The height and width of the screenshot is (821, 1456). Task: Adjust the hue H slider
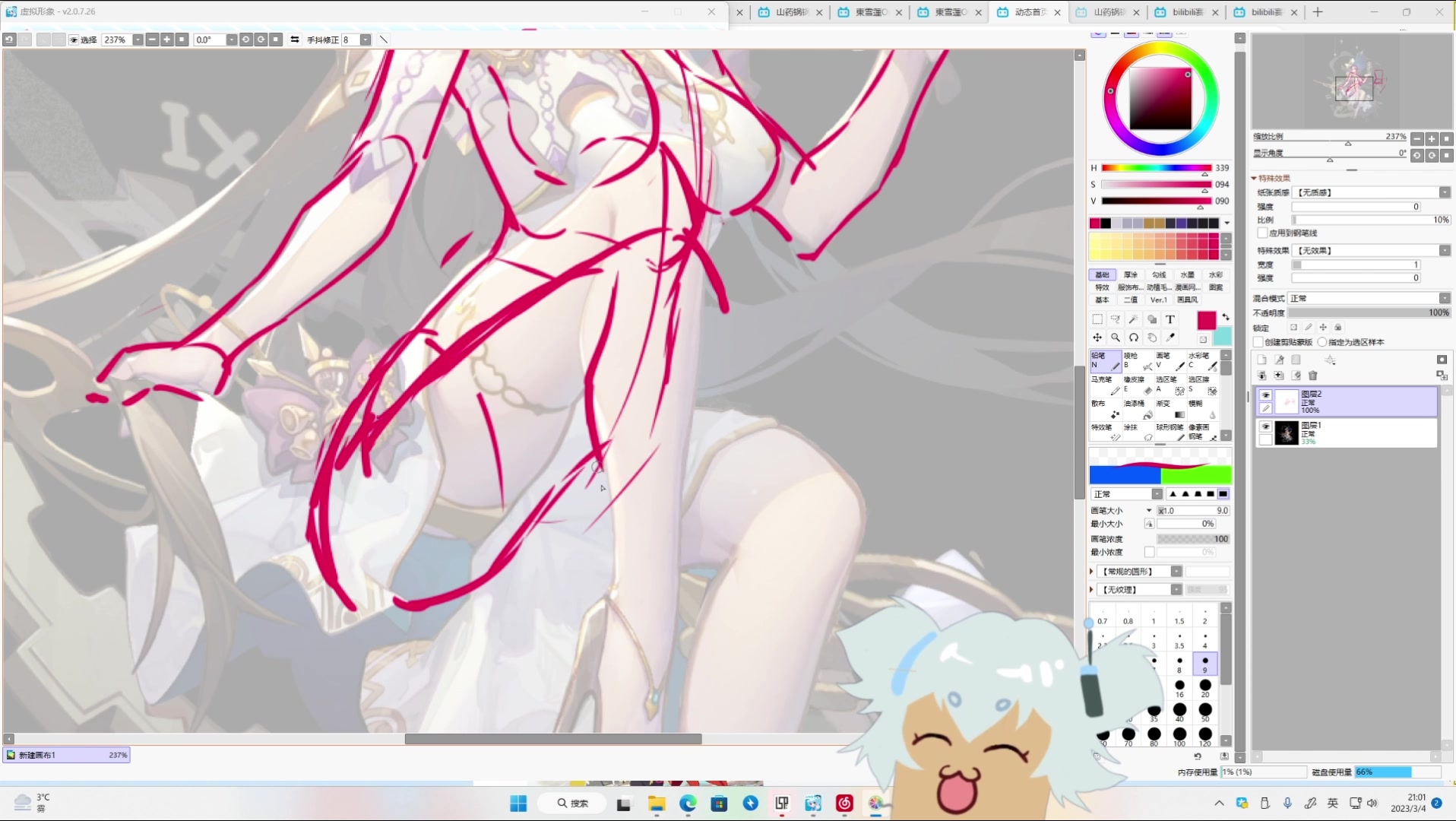pos(1157,168)
